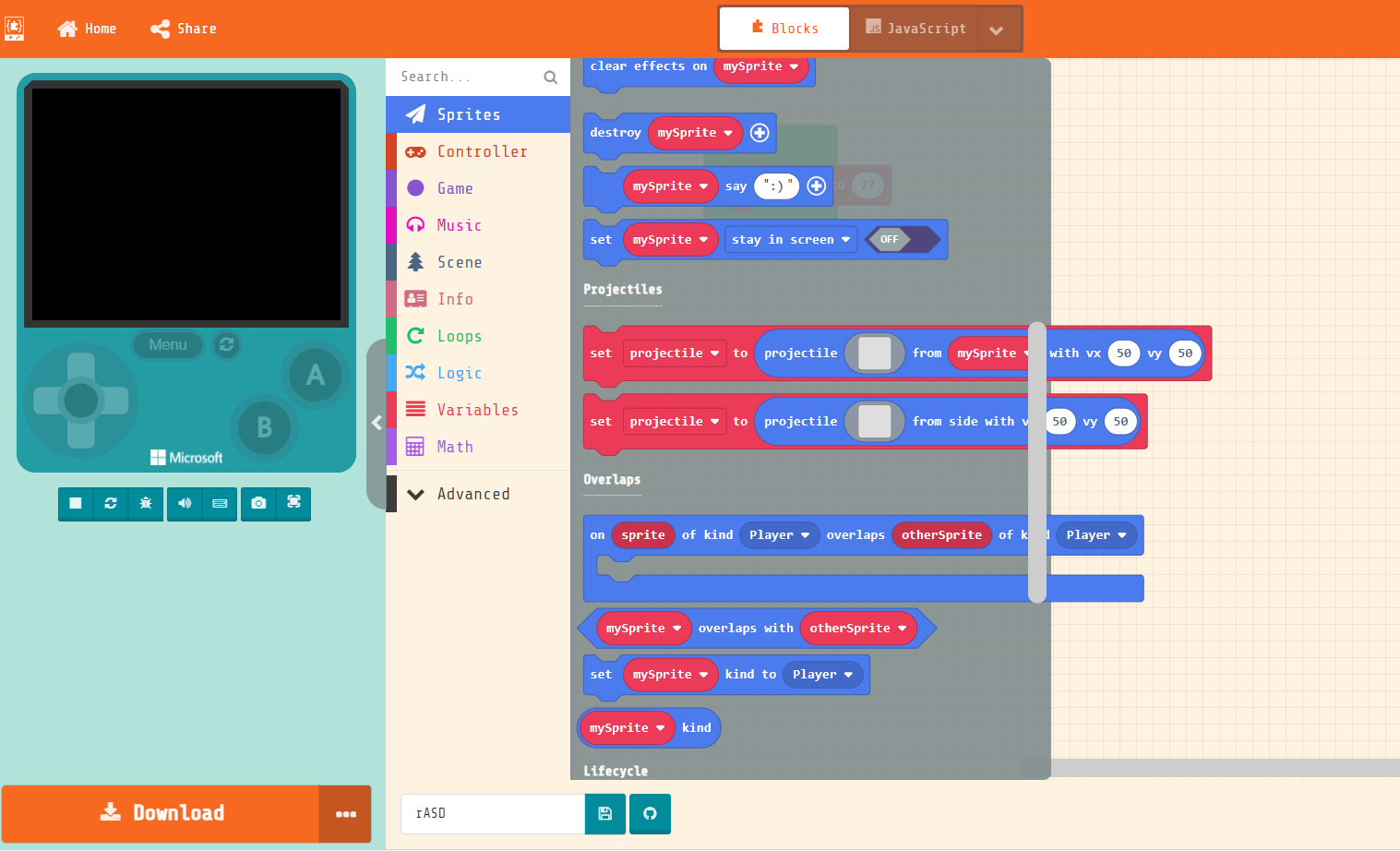Open the Music block category
The height and width of the screenshot is (851, 1400).
pyautogui.click(x=458, y=224)
